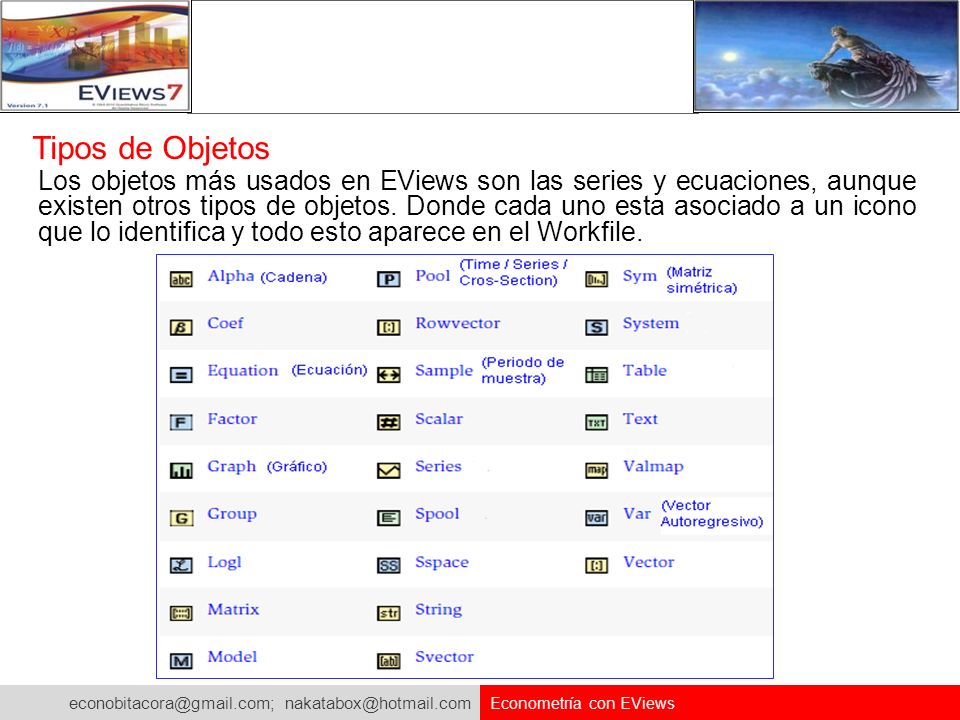The width and height of the screenshot is (960, 720).
Task: Select the 'Coef' label
Action: pyautogui.click(x=225, y=323)
